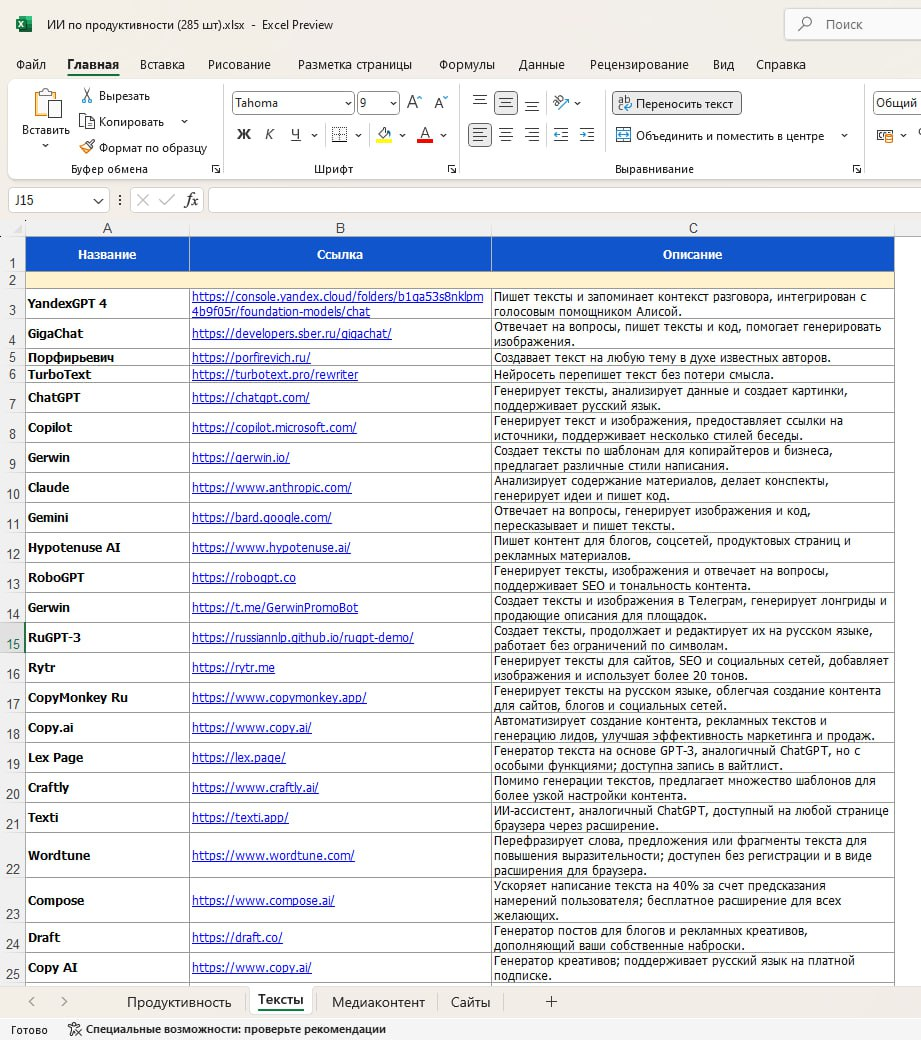
Task: Decrease the indent
Action: pos(561,135)
